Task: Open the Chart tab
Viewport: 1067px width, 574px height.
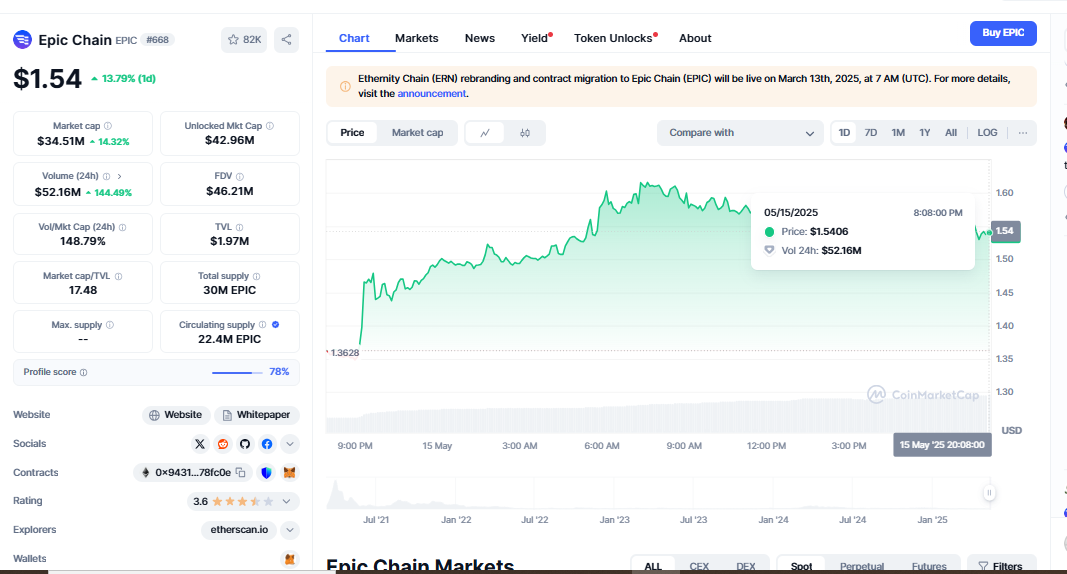Action: pyautogui.click(x=355, y=38)
